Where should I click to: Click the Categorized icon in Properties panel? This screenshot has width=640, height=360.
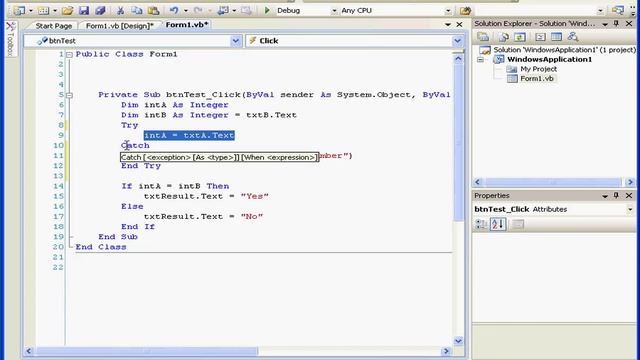(481, 224)
